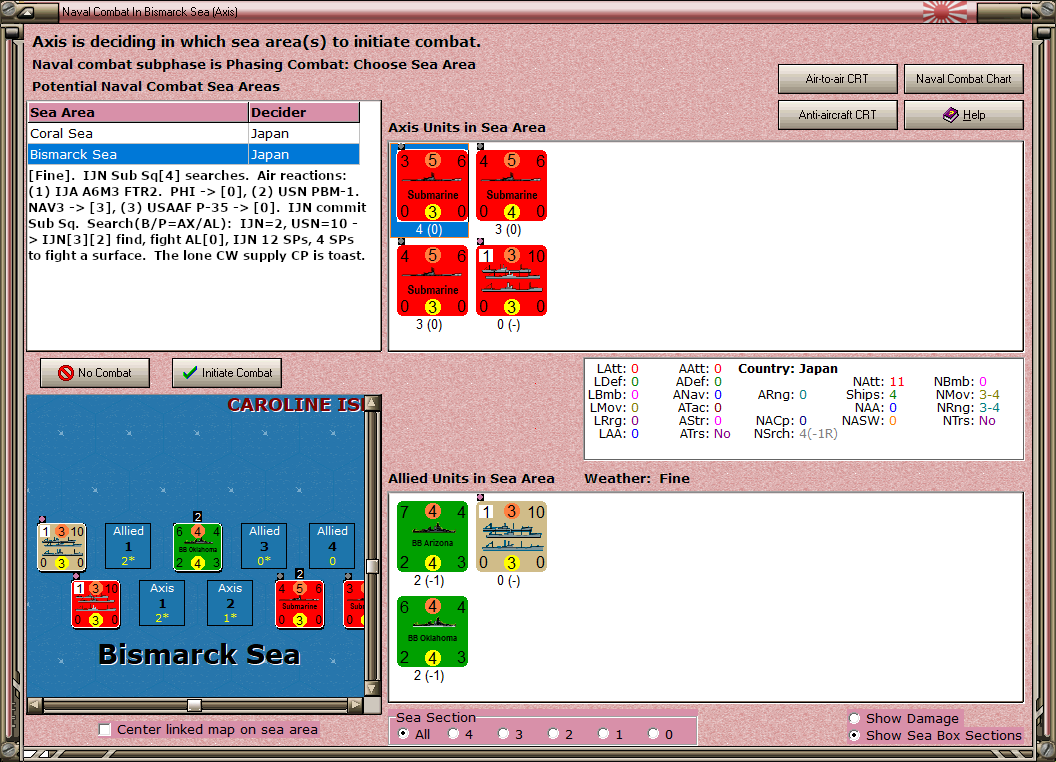Click the Decider column header
Screen dimensions: 1056x762
point(304,113)
